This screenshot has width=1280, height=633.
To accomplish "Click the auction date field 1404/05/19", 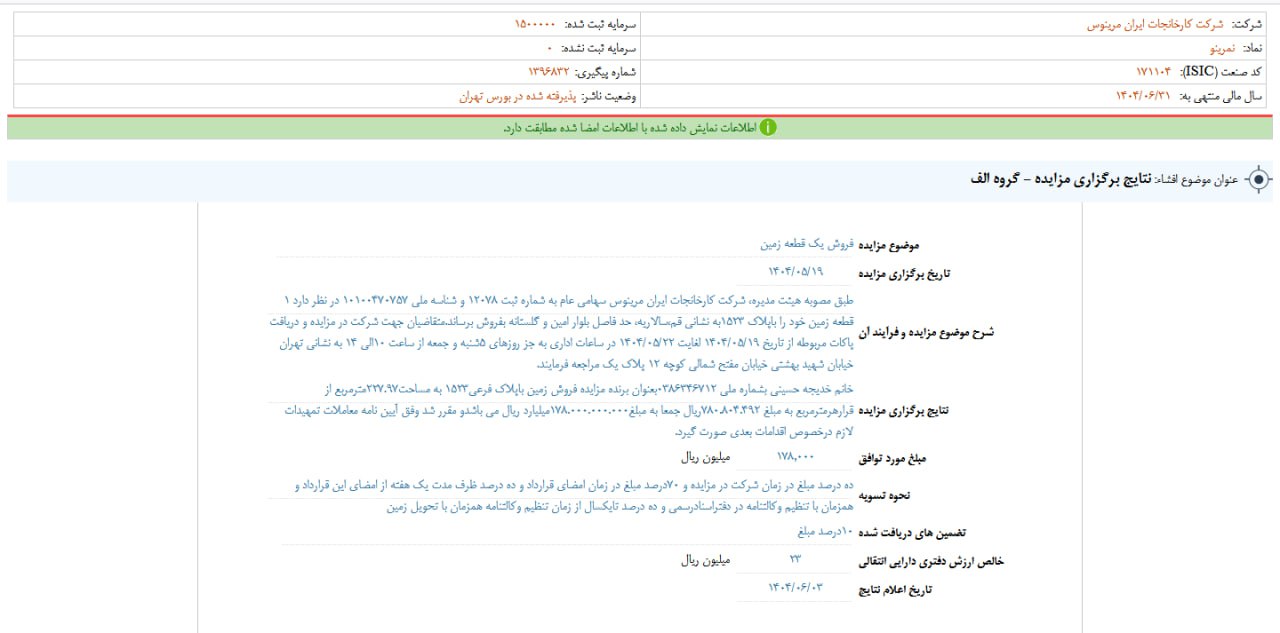I will click(795, 272).
